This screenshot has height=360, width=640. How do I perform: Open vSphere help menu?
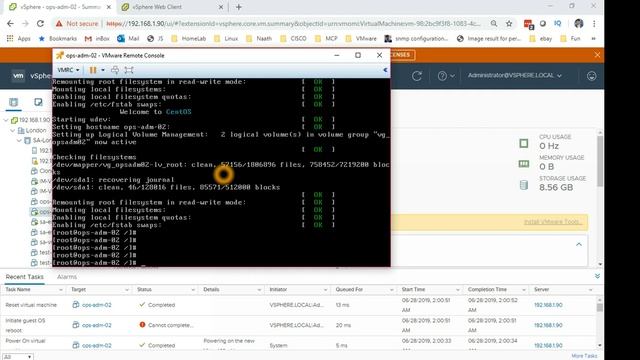pos(446,76)
